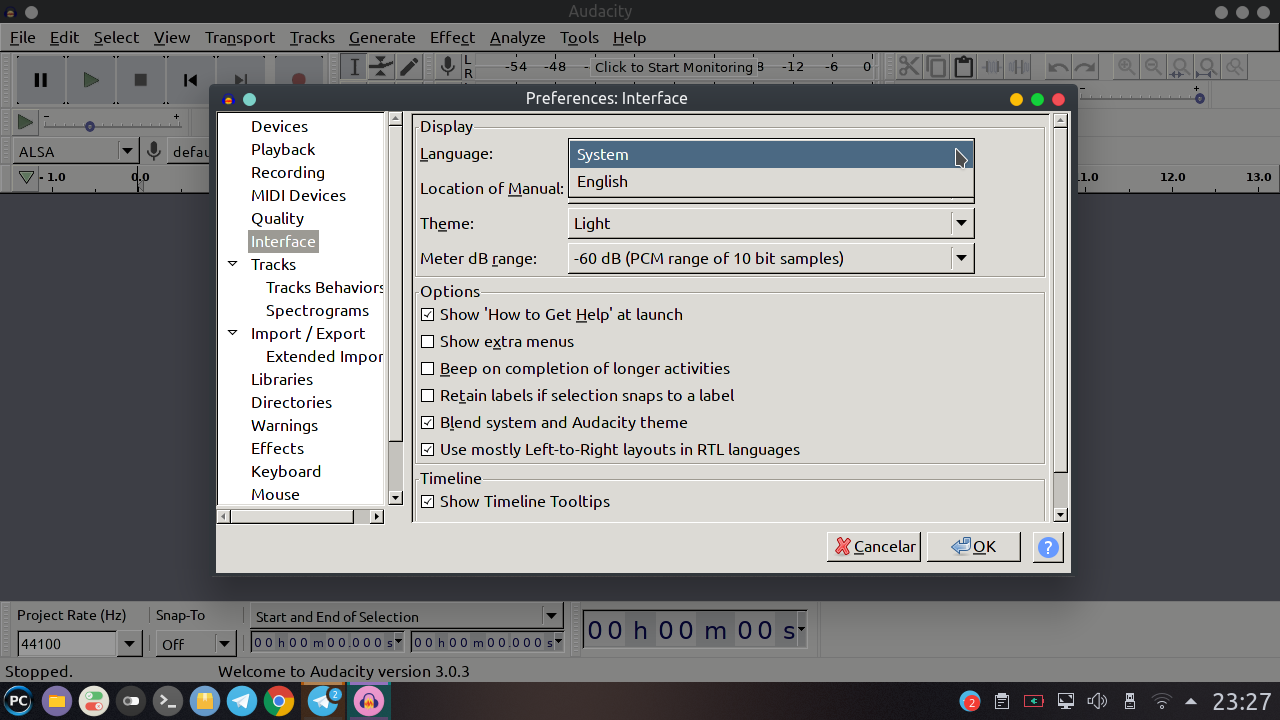The image size is (1280, 720).
Task: Click the Stop transport button
Action: coord(141,80)
